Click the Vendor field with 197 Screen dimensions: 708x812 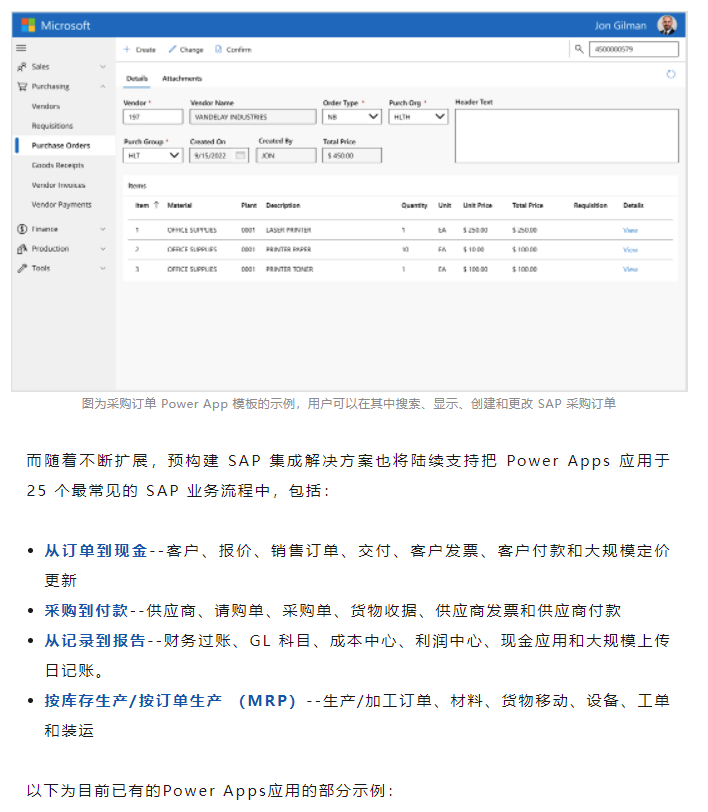pyautogui.click(x=153, y=117)
